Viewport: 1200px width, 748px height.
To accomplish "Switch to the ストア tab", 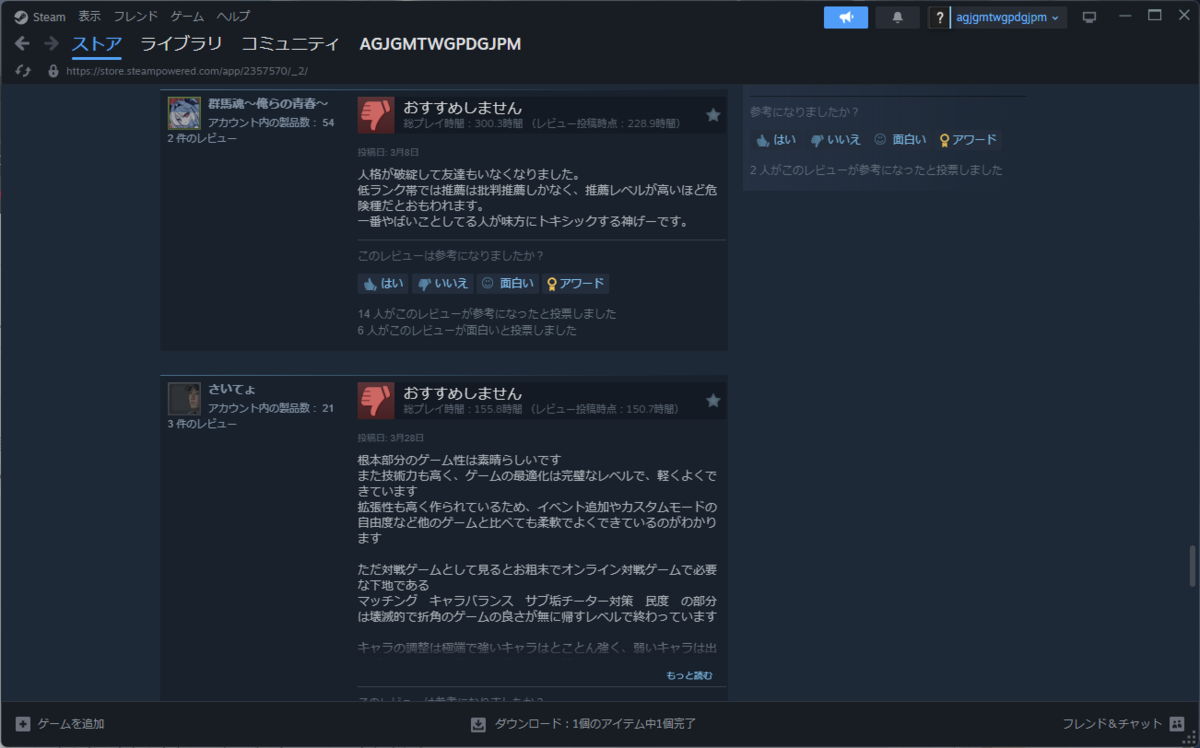I will coord(97,44).
